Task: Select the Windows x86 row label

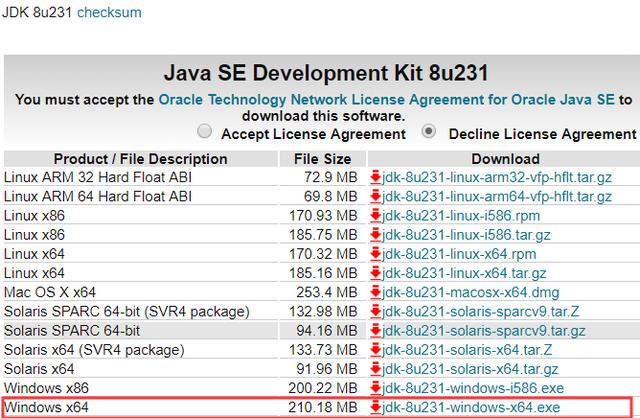Action: (46, 388)
